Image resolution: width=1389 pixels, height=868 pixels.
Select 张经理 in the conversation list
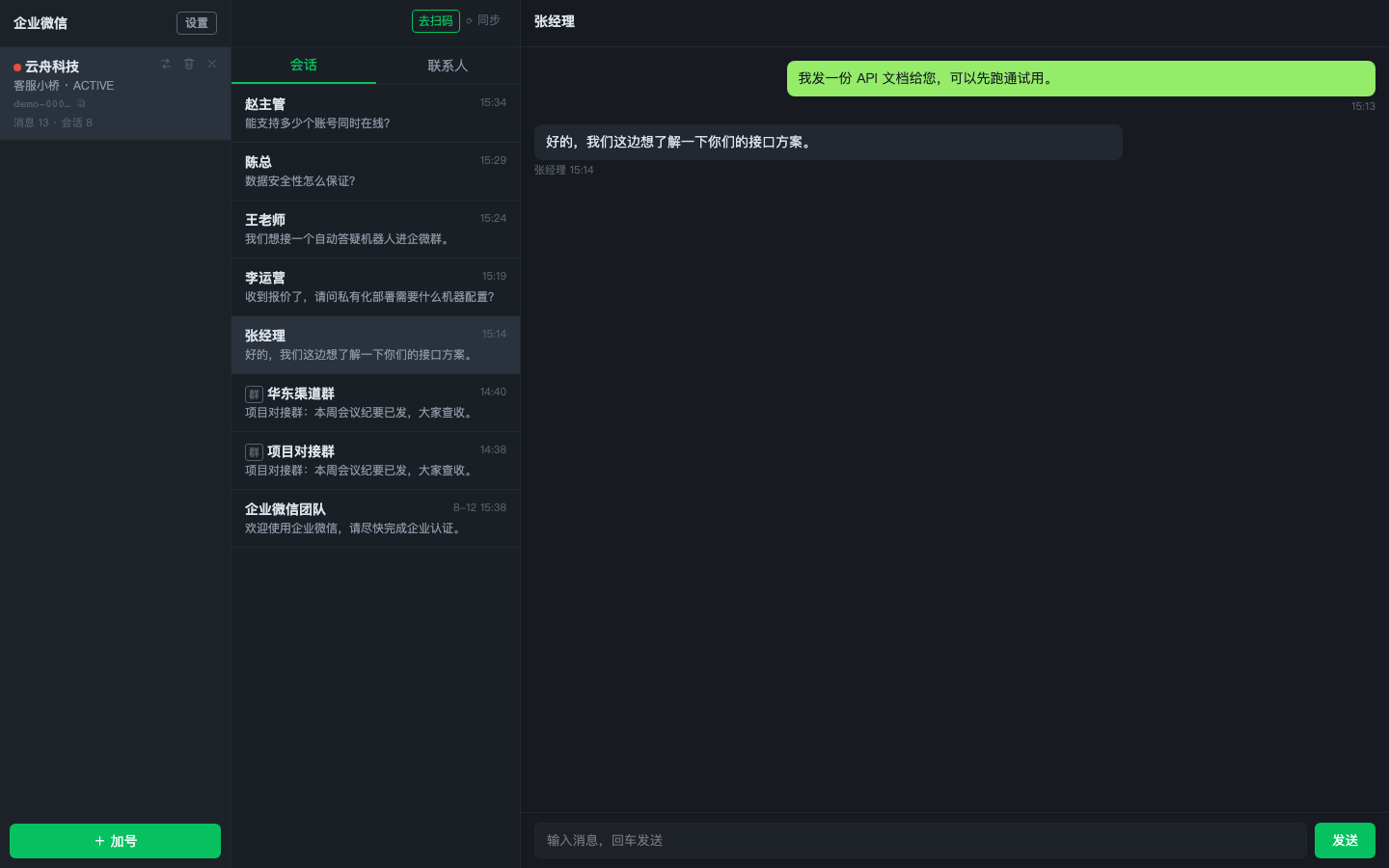coord(375,345)
